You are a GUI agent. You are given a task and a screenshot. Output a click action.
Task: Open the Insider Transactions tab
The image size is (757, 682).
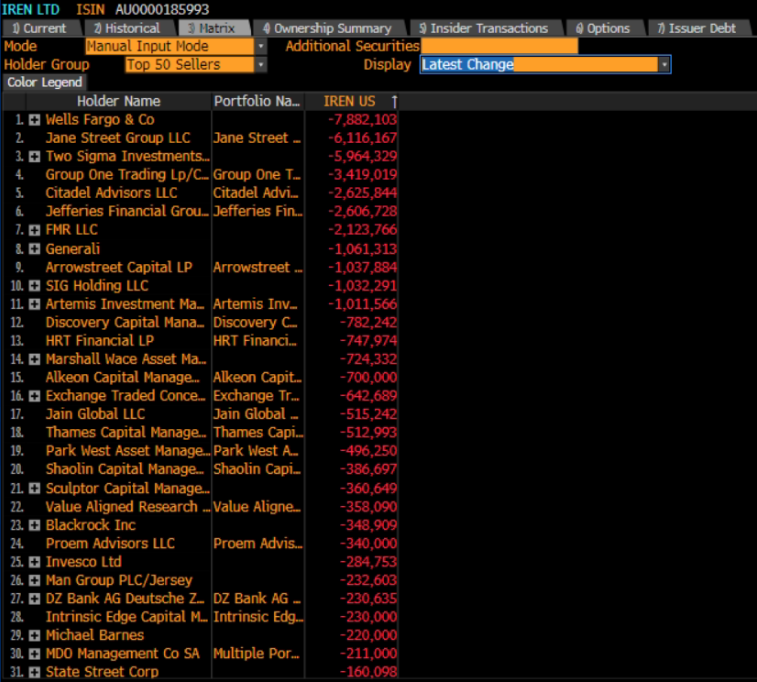pyautogui.click(x=485, y=28)
